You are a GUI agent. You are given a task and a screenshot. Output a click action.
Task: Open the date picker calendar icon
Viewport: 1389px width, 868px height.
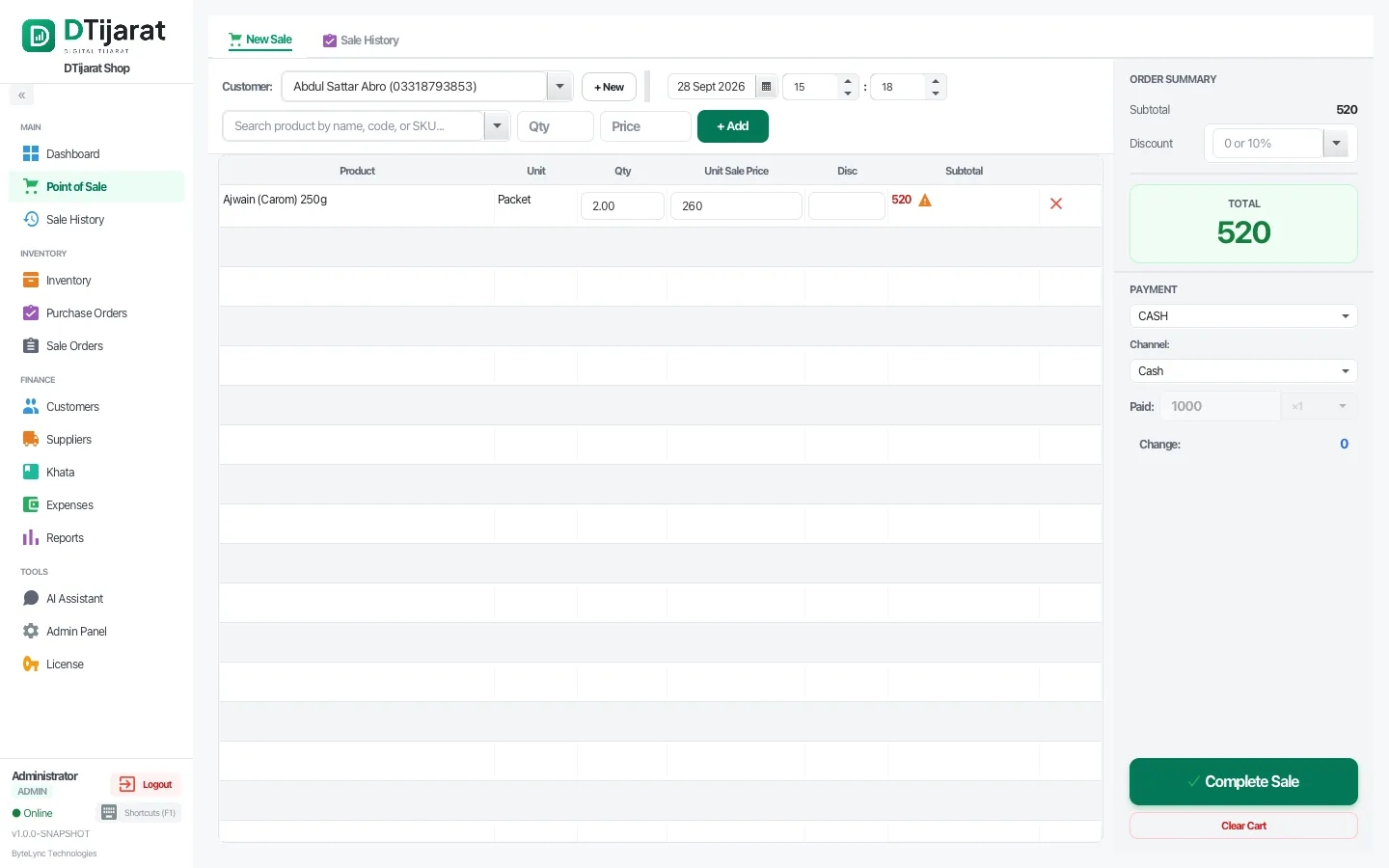[767, 87]
